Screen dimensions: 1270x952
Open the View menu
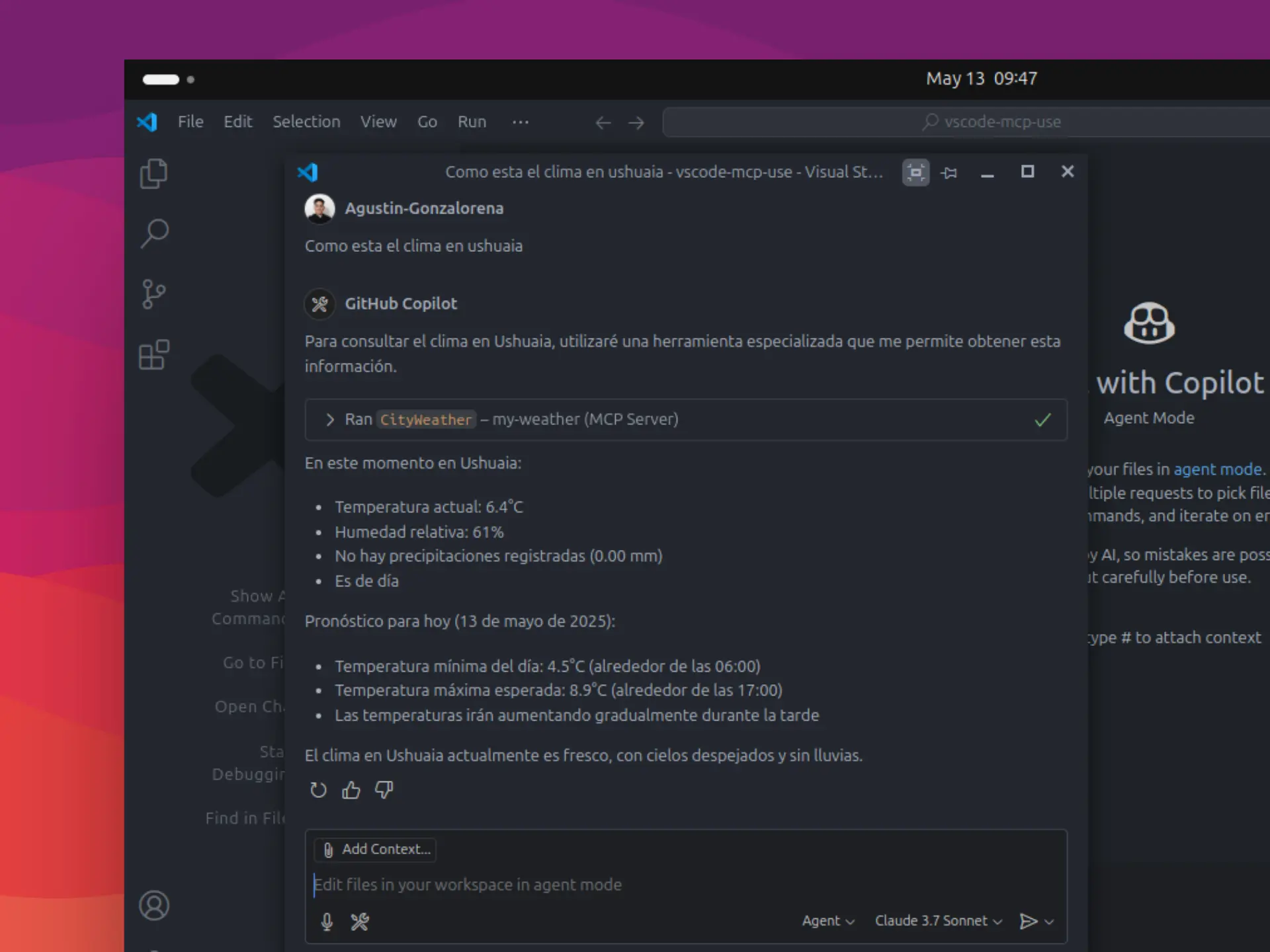click(378, 122)
